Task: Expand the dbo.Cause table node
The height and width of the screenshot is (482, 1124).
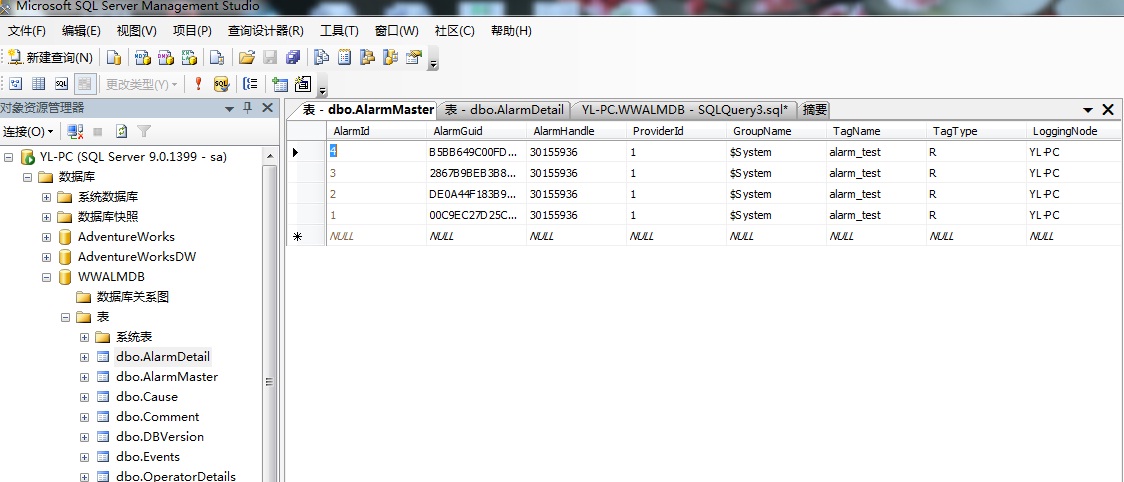Action: [85, 397]
